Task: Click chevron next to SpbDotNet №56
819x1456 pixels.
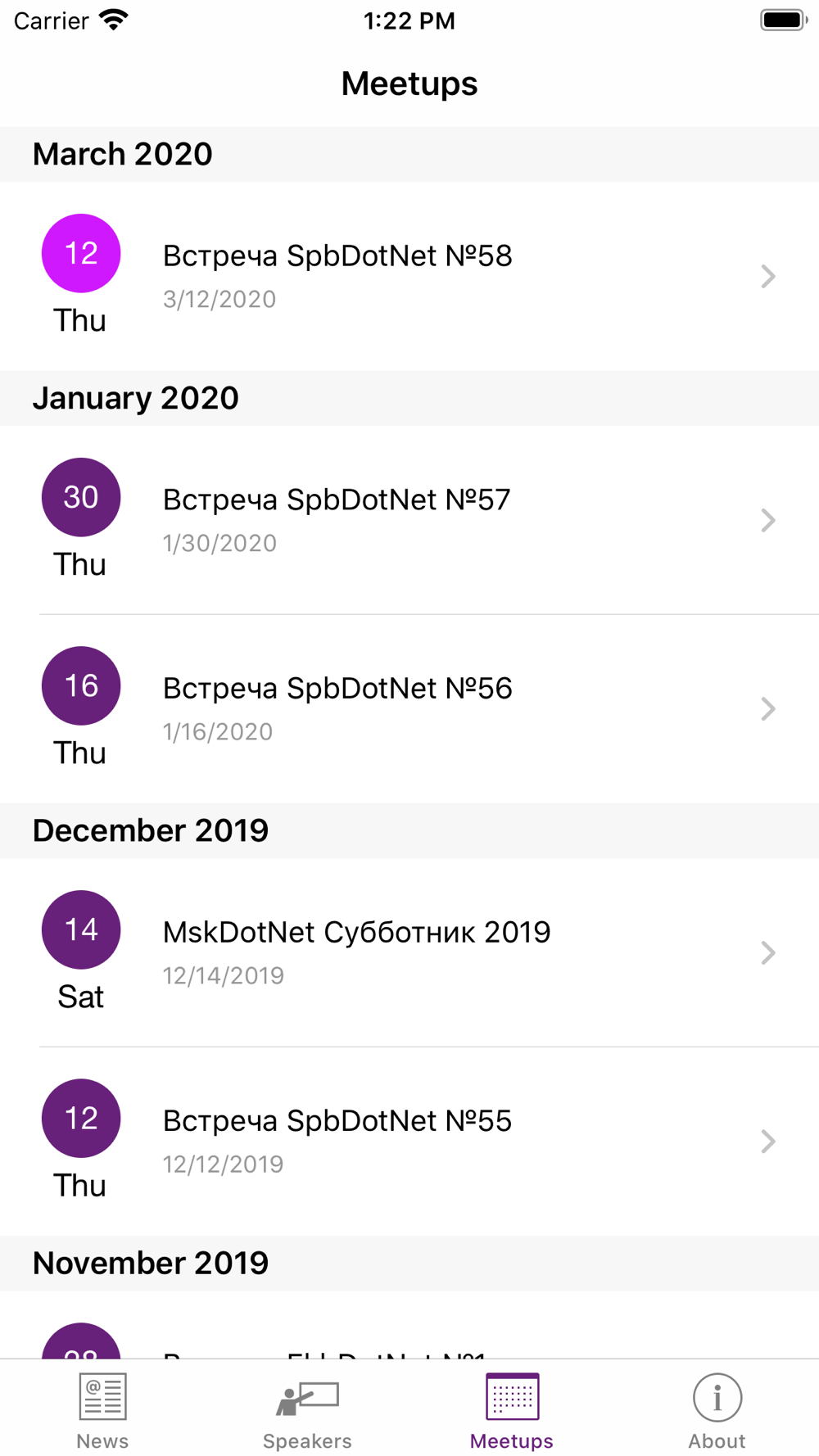Action: [x=767, y=708]
